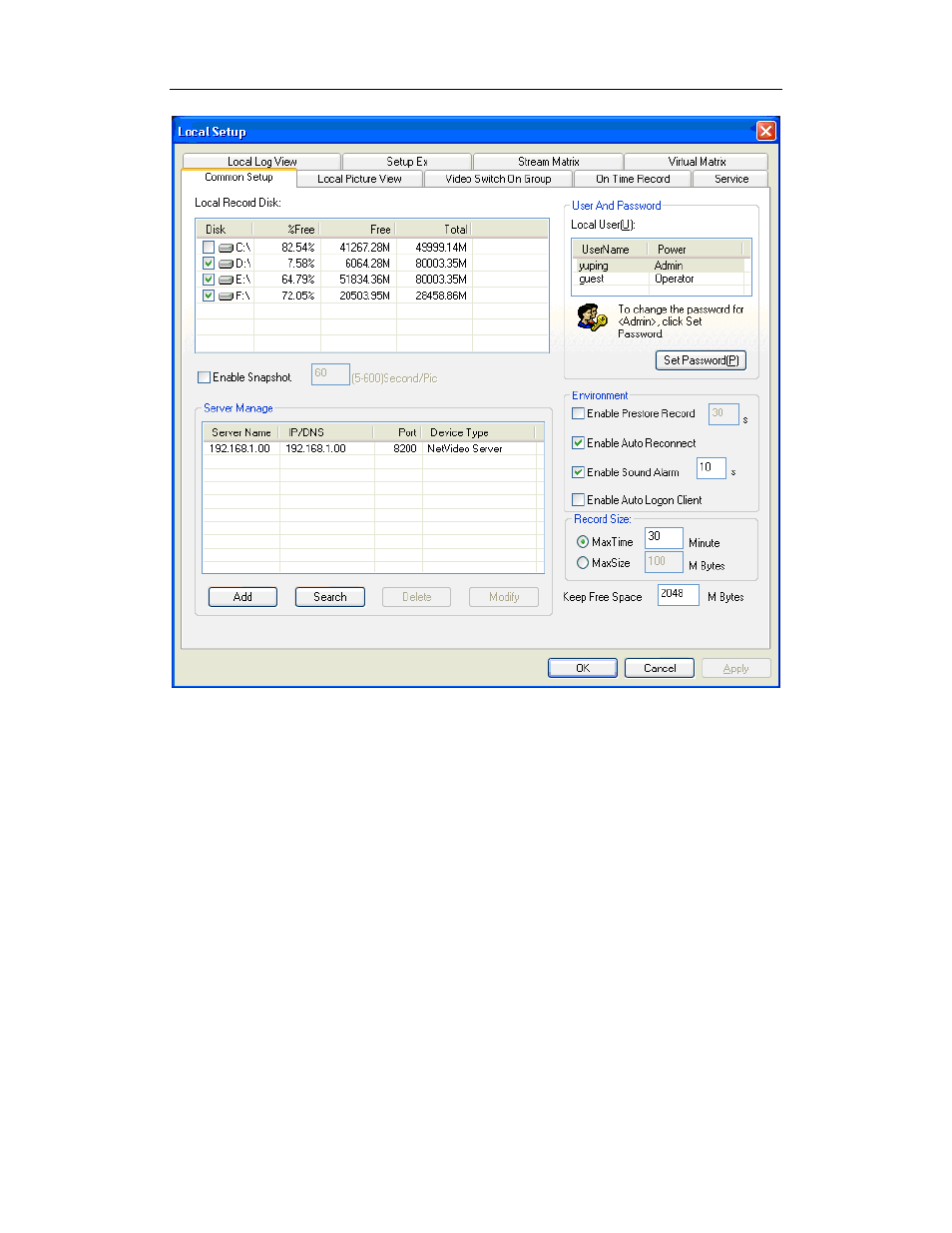Click the Port column header
The width and height of the screenshot is (952, 1233).
[398, 432]
